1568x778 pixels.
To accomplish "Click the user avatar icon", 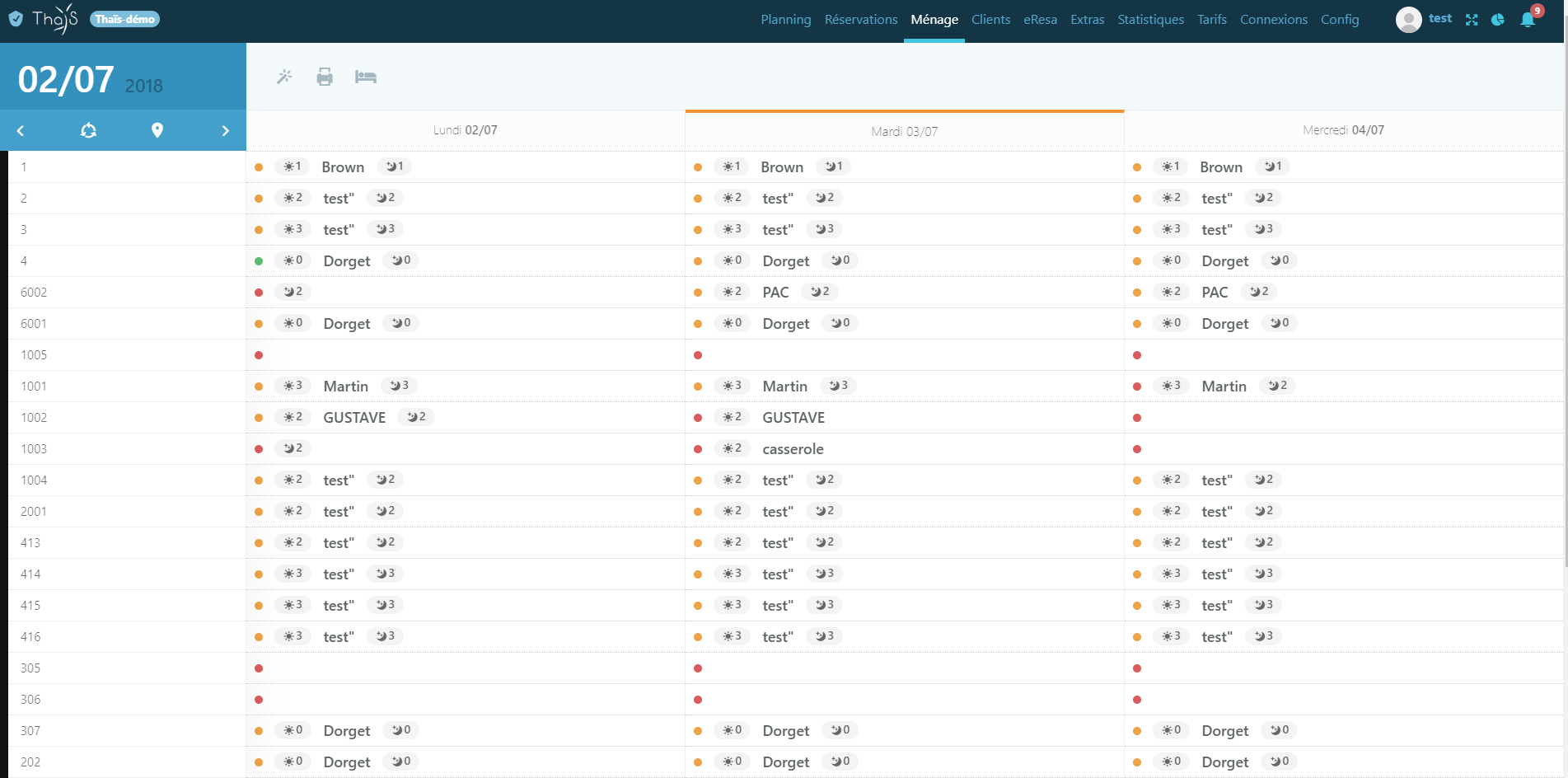I will click(1408, 19).
